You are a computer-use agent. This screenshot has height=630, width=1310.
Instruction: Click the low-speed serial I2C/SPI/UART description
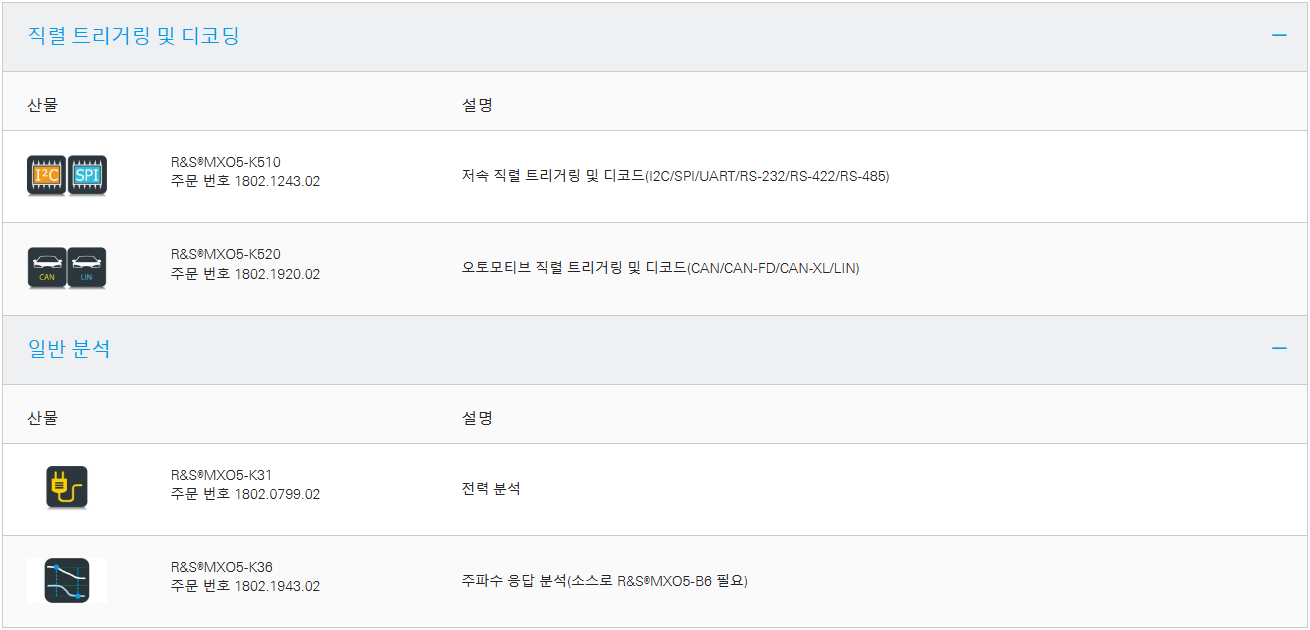(x=676, y=176)
